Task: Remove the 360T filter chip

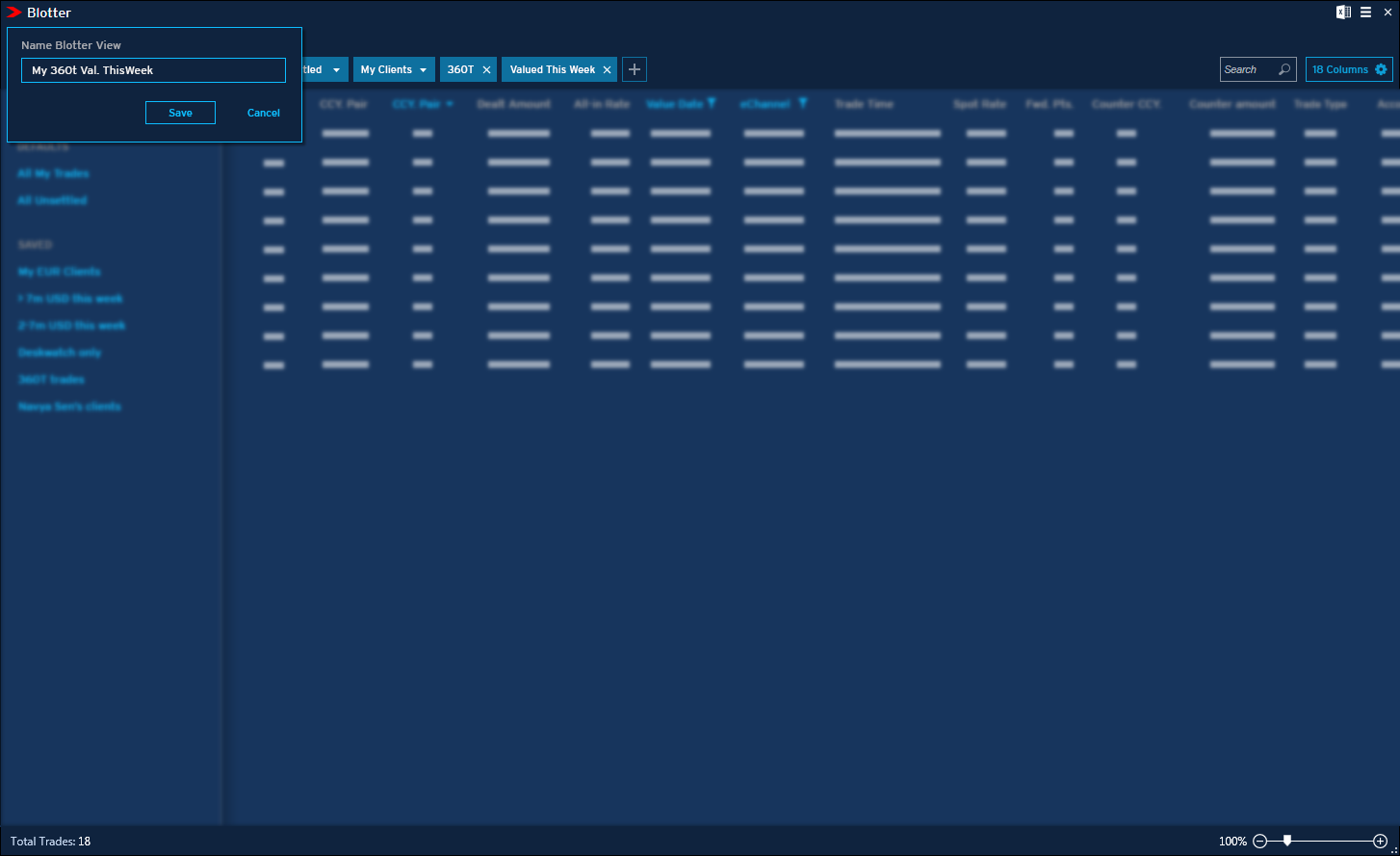Action: (486, 70)
